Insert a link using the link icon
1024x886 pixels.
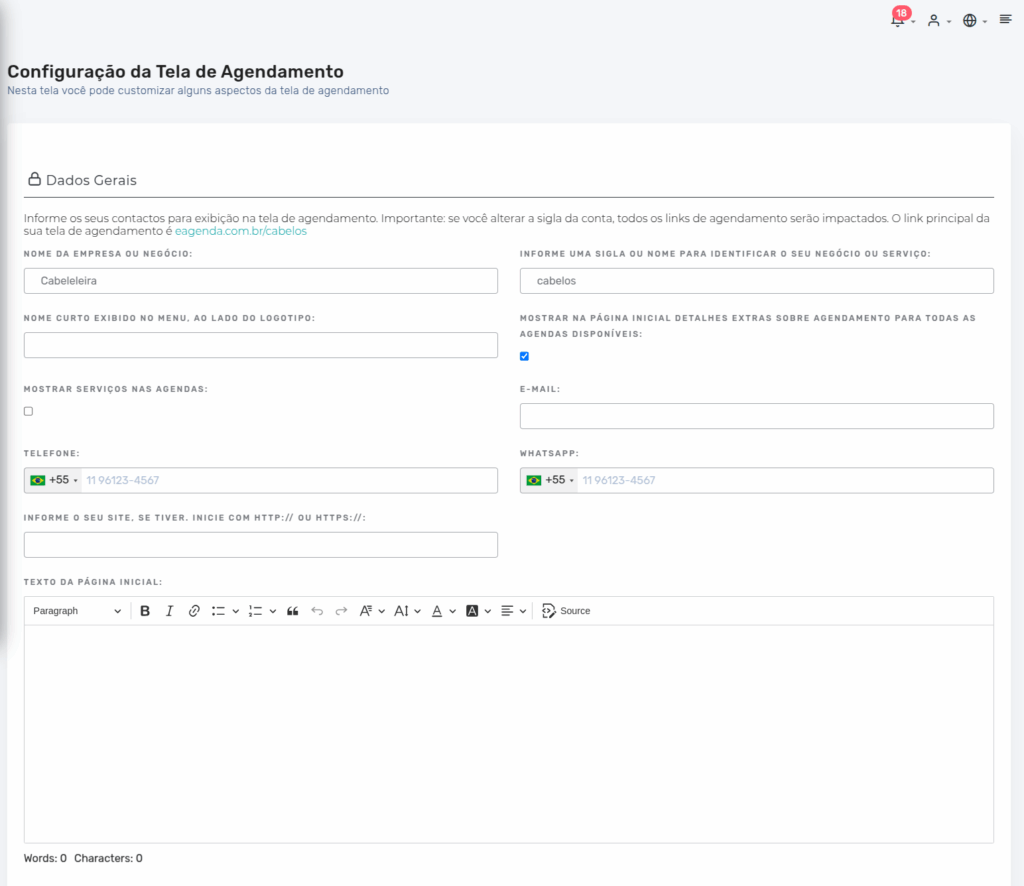click(194, 611)
